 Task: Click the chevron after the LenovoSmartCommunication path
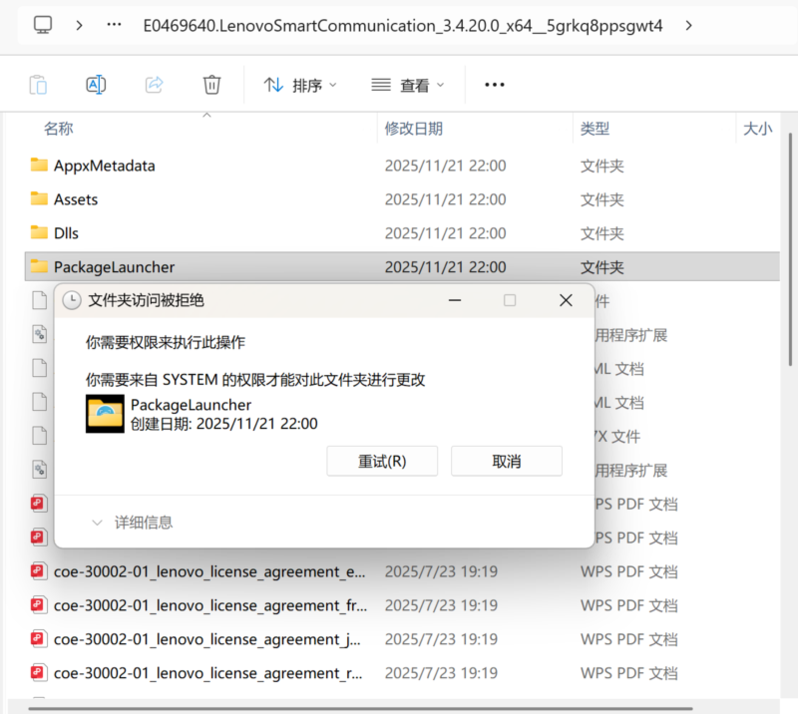(x=689, y=25)
